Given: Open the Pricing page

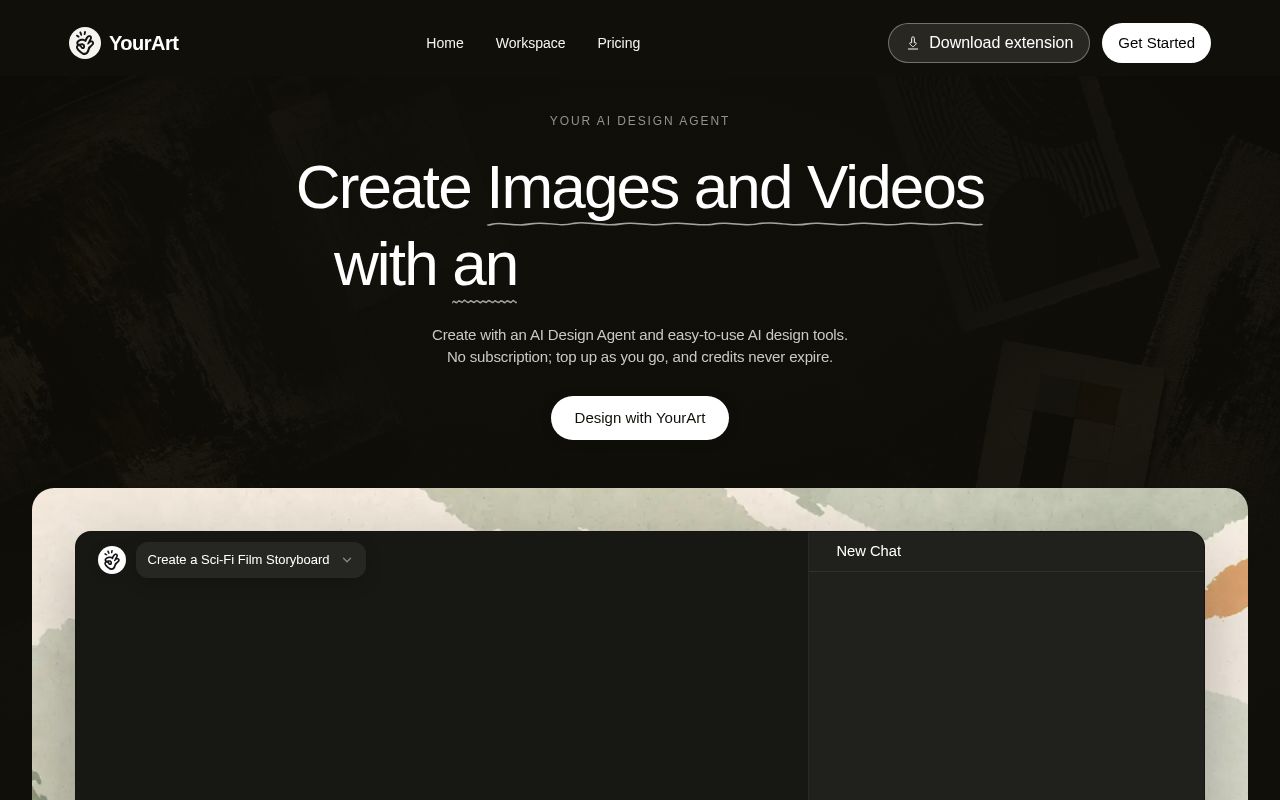Looking at the screenshot, I should [x=619, y=43].
